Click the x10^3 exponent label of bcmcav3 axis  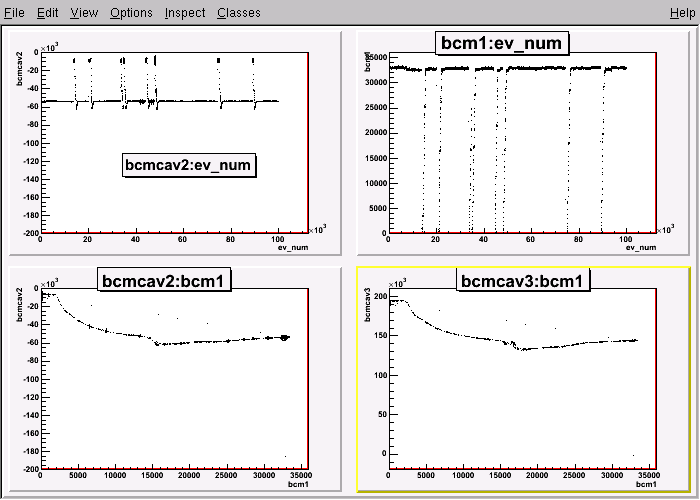tap(398, 284)
